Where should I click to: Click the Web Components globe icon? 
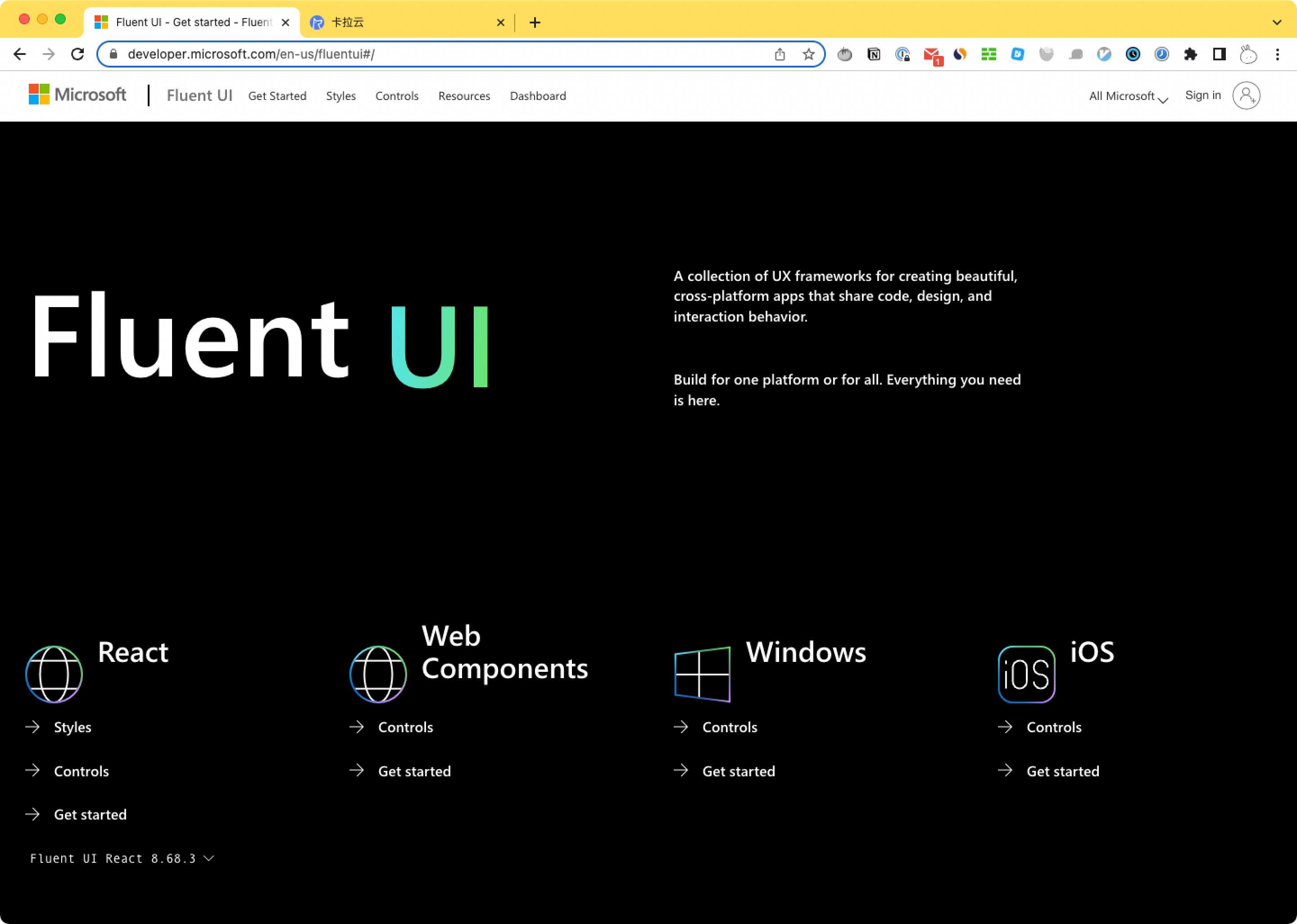tap(378, 674)
